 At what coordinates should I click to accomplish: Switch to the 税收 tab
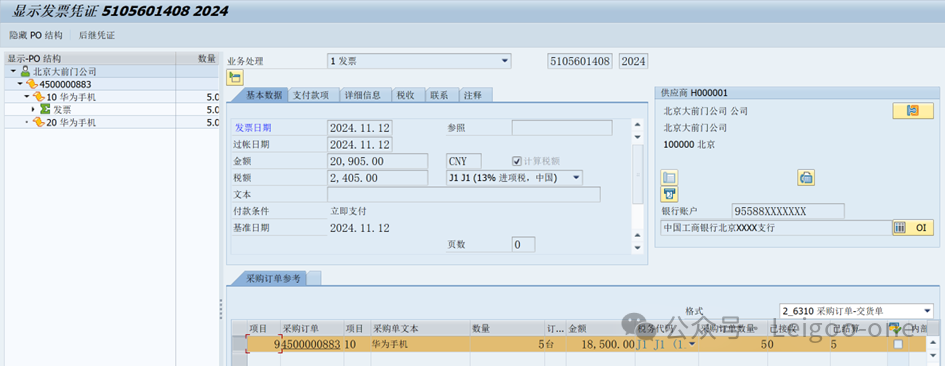pos(405,95)
